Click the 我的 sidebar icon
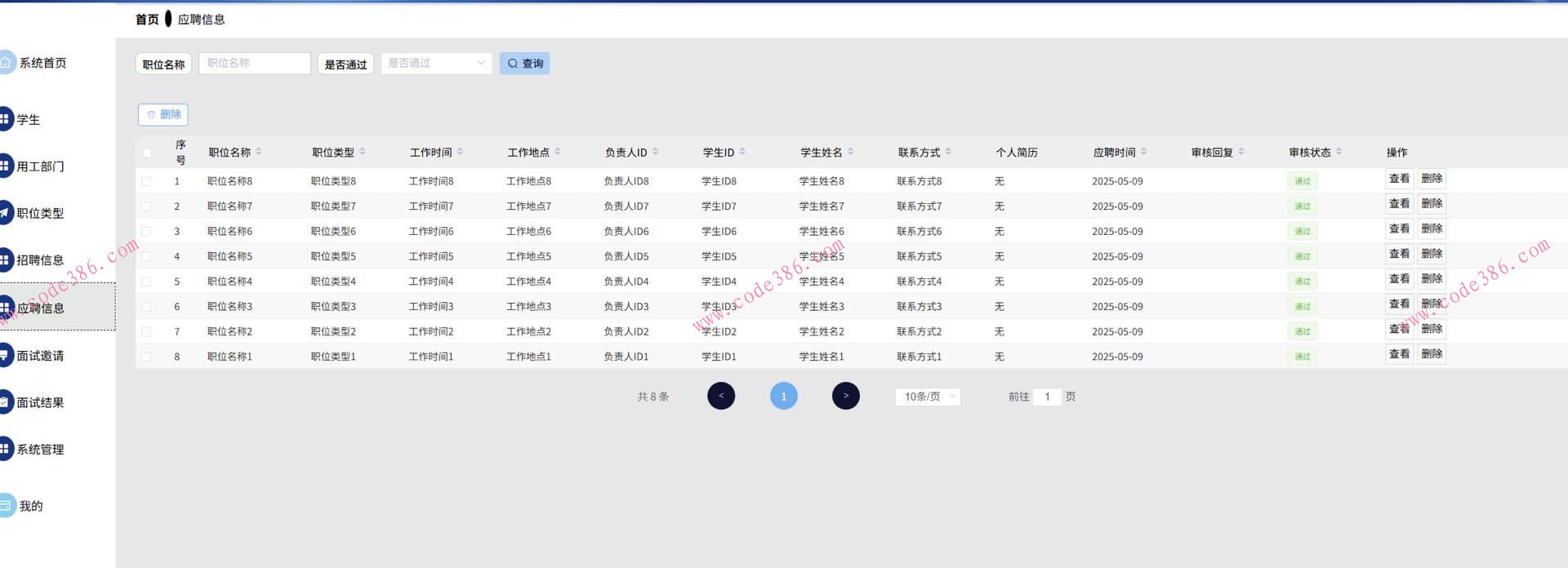 [6, 505]
